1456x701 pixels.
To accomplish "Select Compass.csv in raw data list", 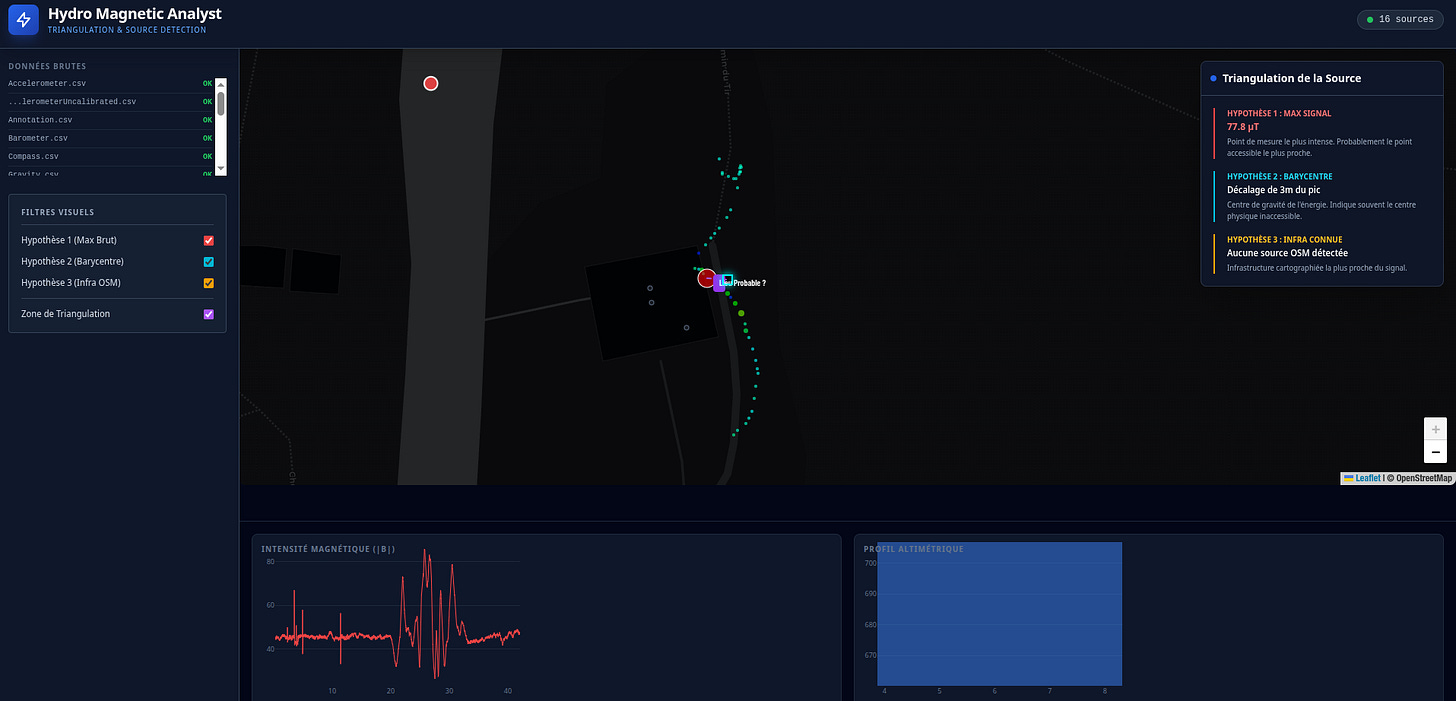I will coord(111,157).
